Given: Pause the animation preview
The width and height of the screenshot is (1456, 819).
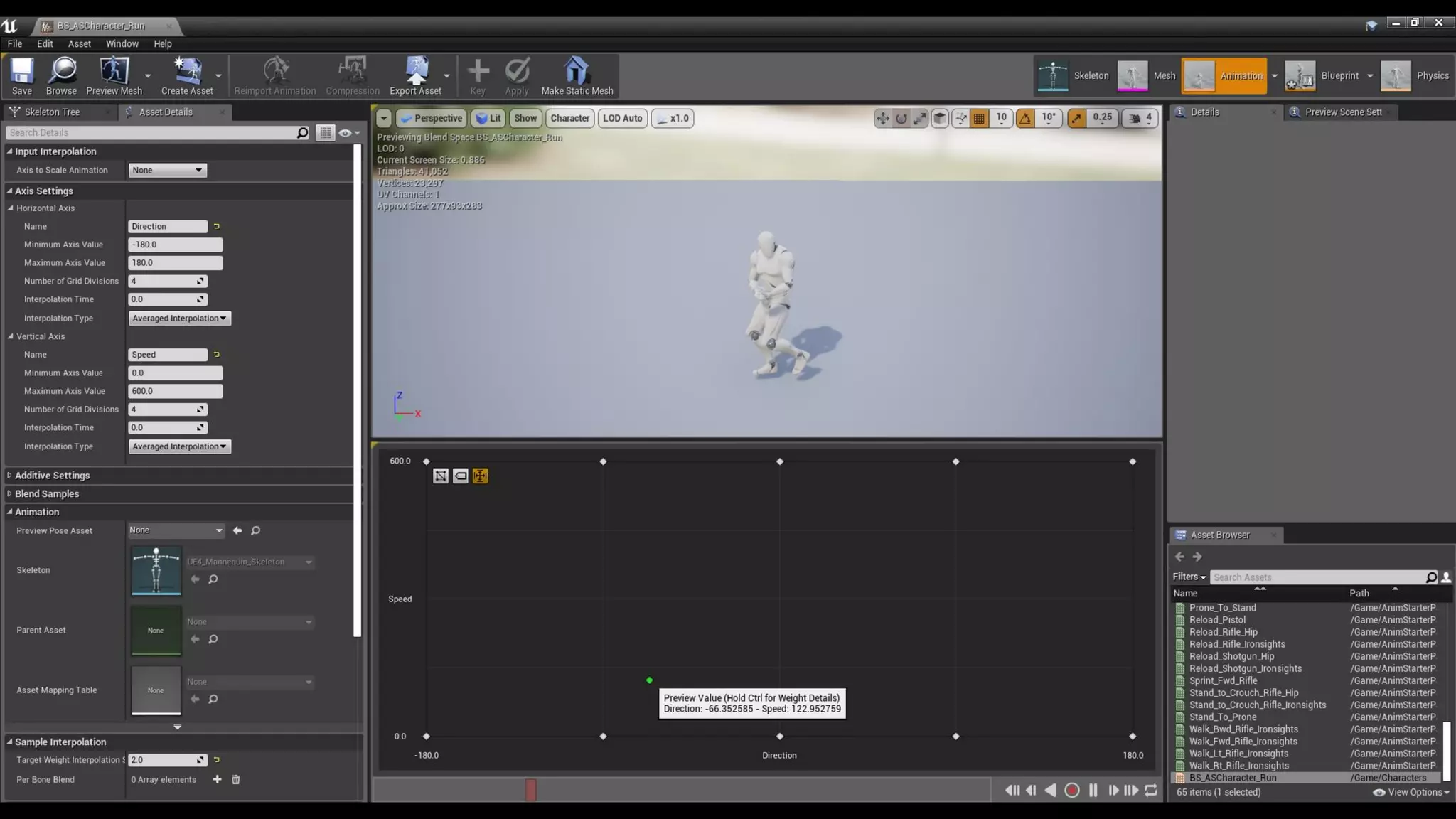Looking at the screenshot, I should [1093, 790].
